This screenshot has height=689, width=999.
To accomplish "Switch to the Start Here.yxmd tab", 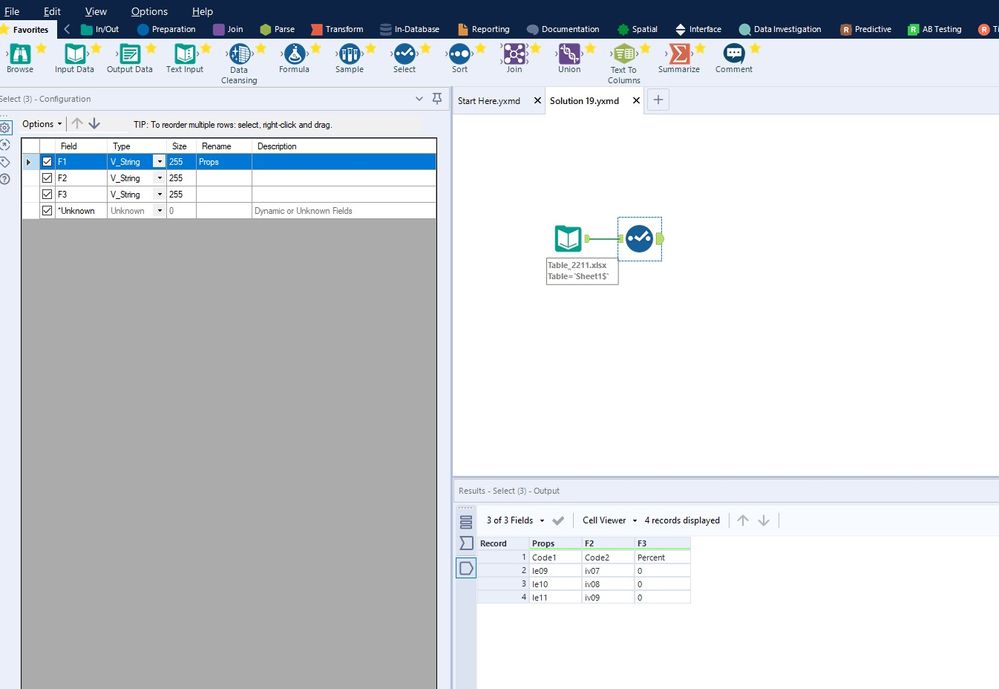I will tap(489, 101).
